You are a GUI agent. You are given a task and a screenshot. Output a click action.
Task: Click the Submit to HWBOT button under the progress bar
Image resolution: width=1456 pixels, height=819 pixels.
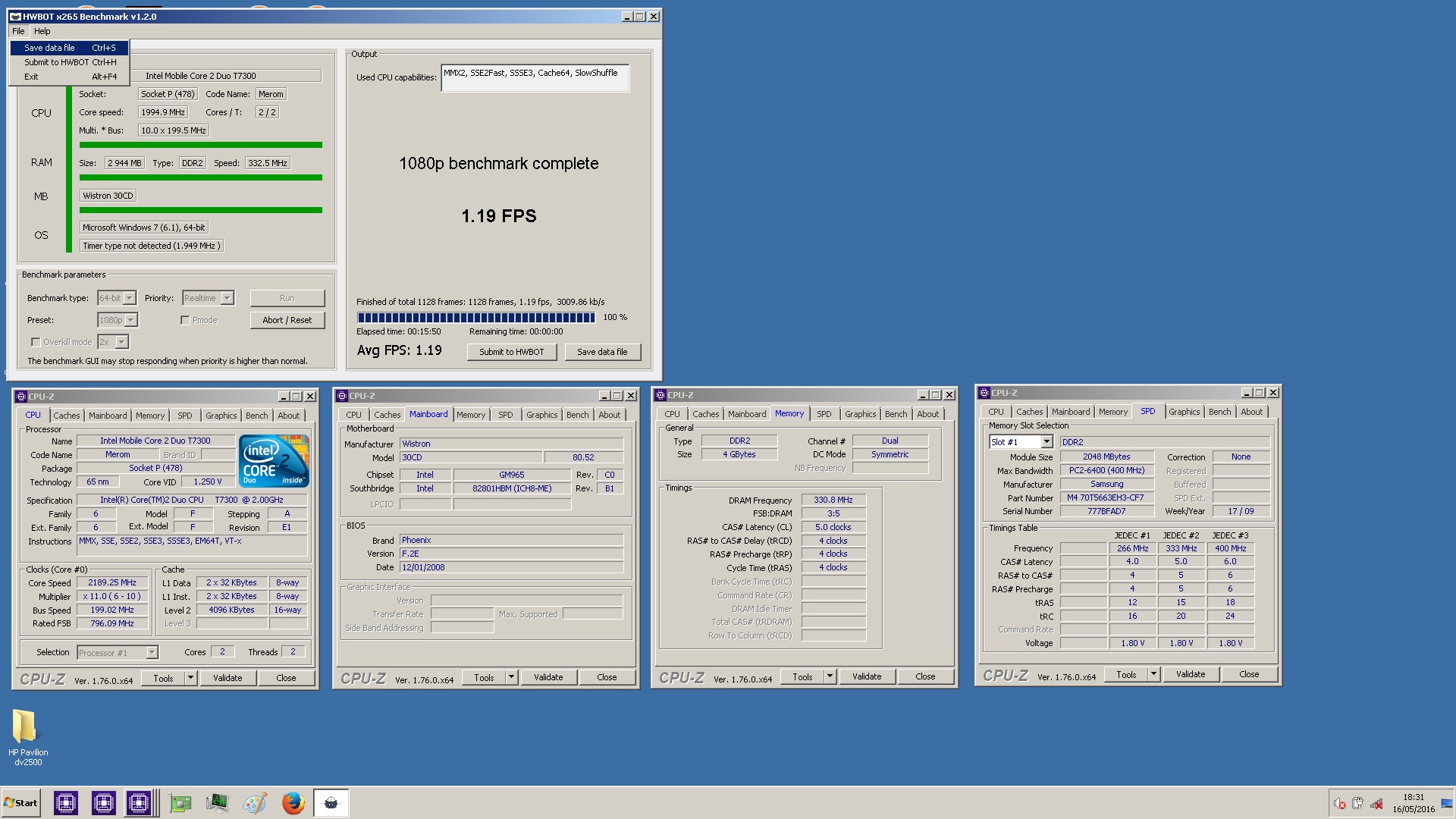(x=512, y=352)
